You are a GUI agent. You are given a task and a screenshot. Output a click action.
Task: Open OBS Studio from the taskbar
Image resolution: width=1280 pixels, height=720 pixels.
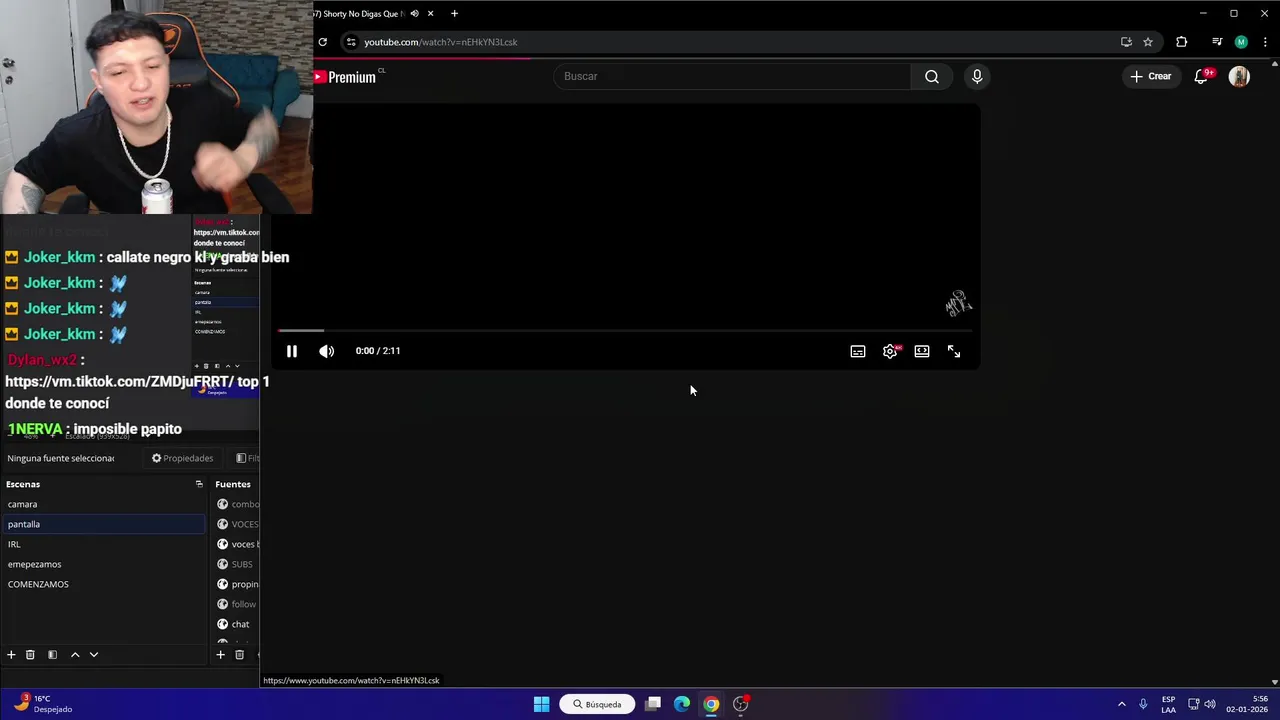[x=741, y=704]
